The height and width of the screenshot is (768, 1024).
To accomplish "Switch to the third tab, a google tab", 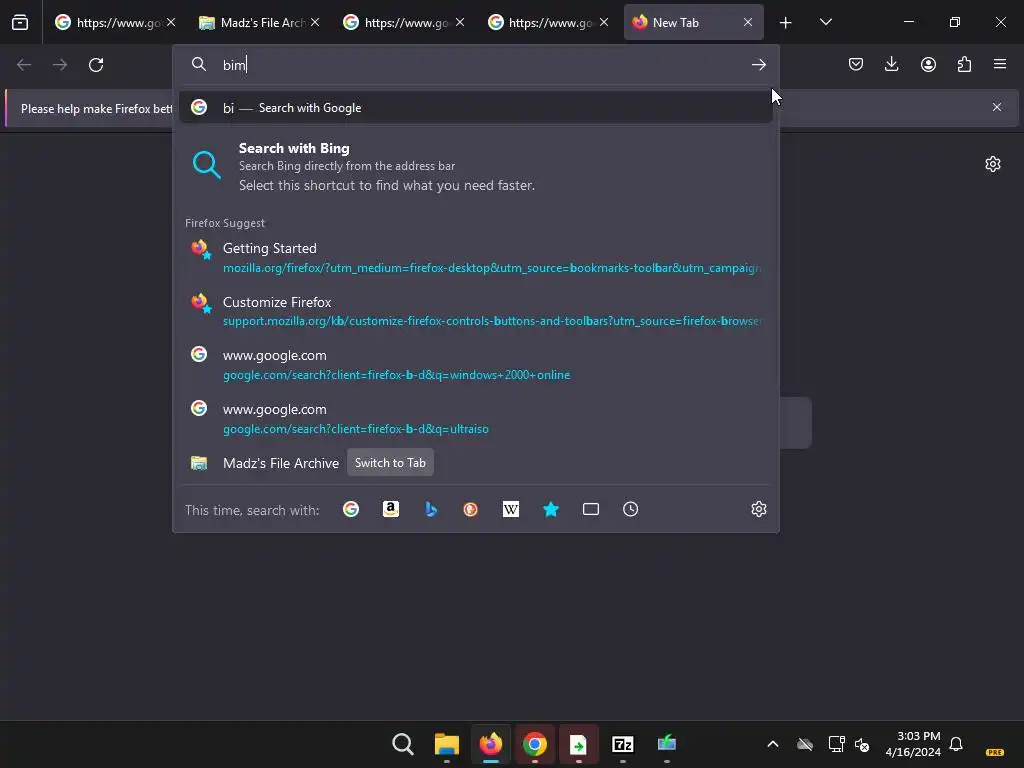I will [x=404, y=22].
